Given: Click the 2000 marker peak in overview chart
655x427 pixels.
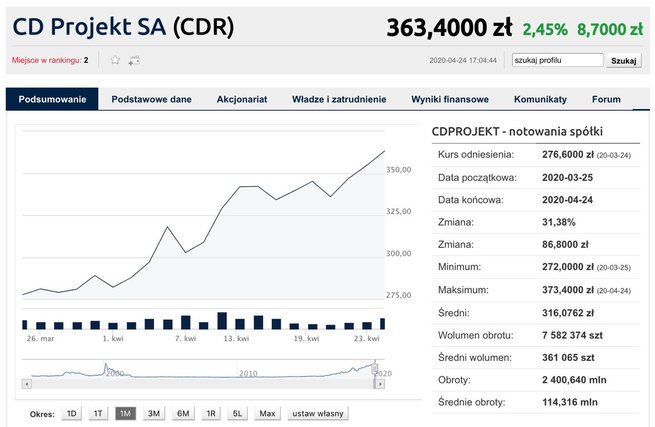Looking at the screenshot, I should (106, 366).
